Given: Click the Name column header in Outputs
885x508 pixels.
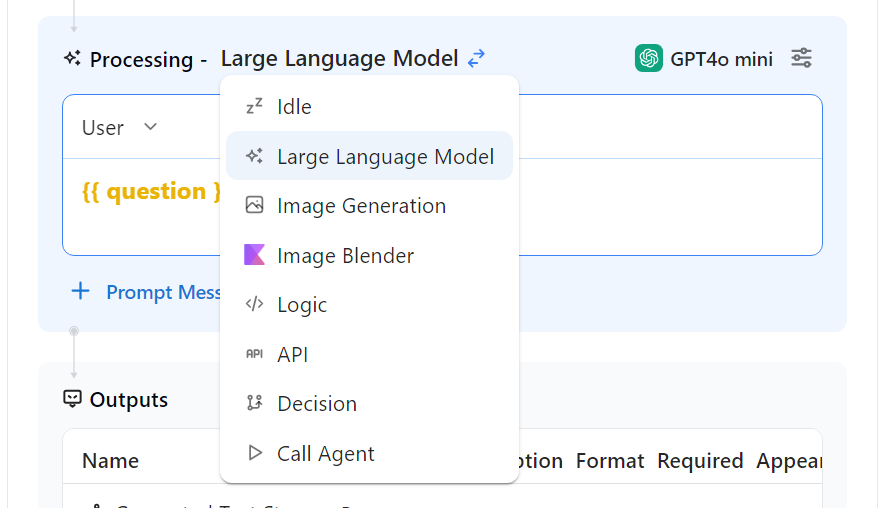Looking at the screenshot, I should tap(110, 461).
